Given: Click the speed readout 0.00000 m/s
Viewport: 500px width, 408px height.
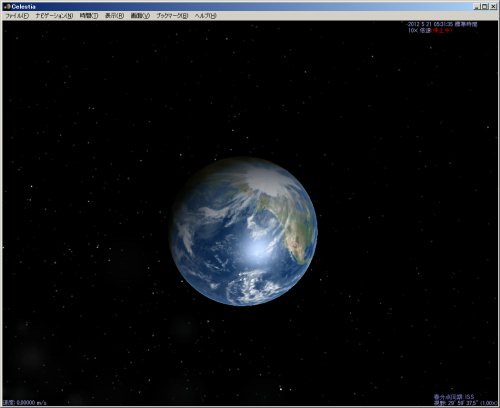Looking at the screenshot, I should coord(25,403).
